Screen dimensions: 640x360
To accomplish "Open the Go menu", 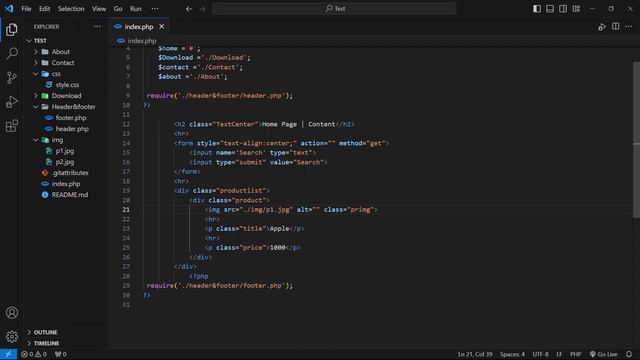I will click(118, 9).
